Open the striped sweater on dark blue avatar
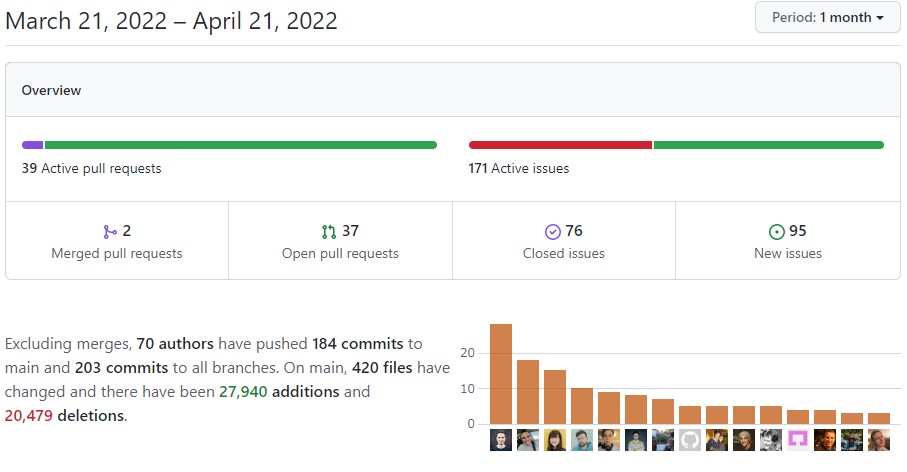Viewport: 907px width, 472px height. pos(636,440)
